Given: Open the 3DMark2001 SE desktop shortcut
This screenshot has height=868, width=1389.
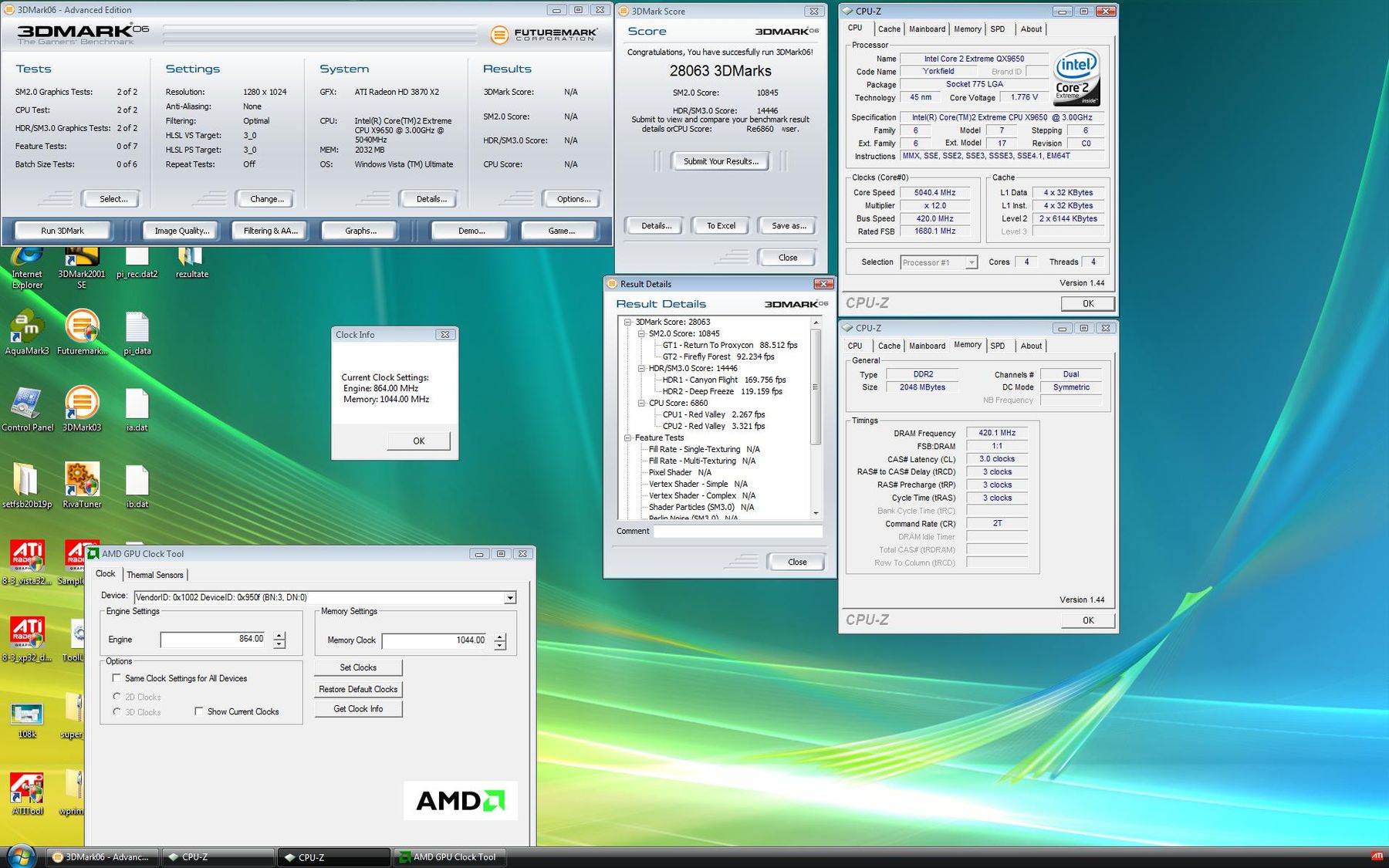Looking at the screenshot, I should [x=82, y=268].
